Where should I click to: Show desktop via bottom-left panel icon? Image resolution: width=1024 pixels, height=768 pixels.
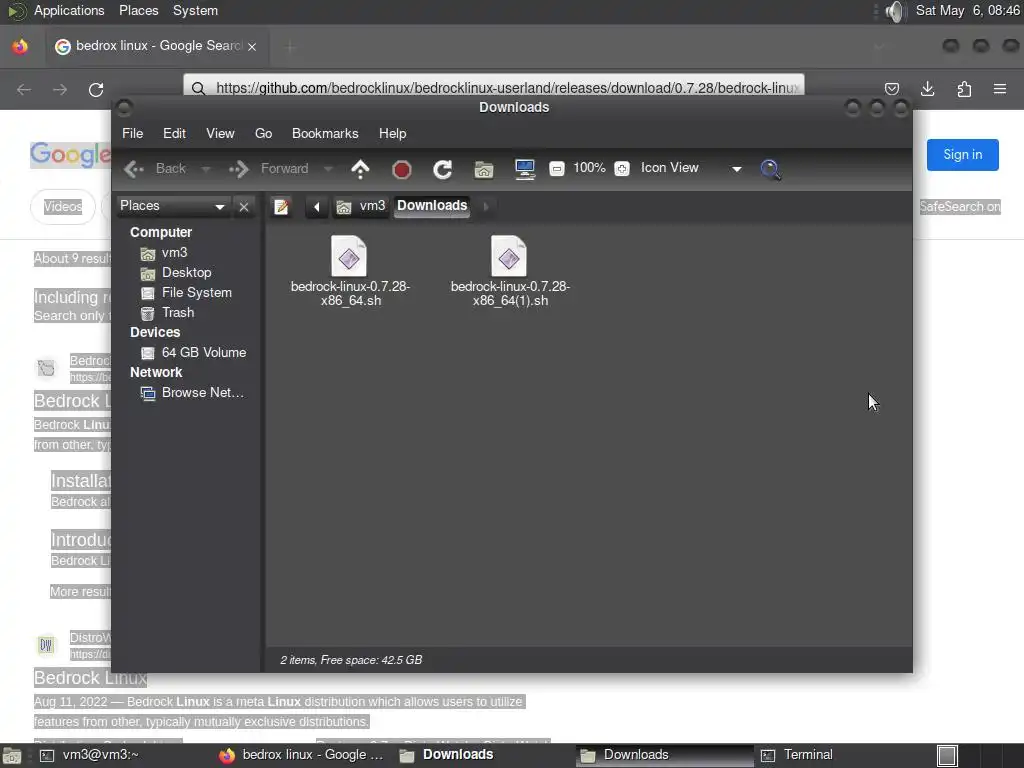point(11,756)
